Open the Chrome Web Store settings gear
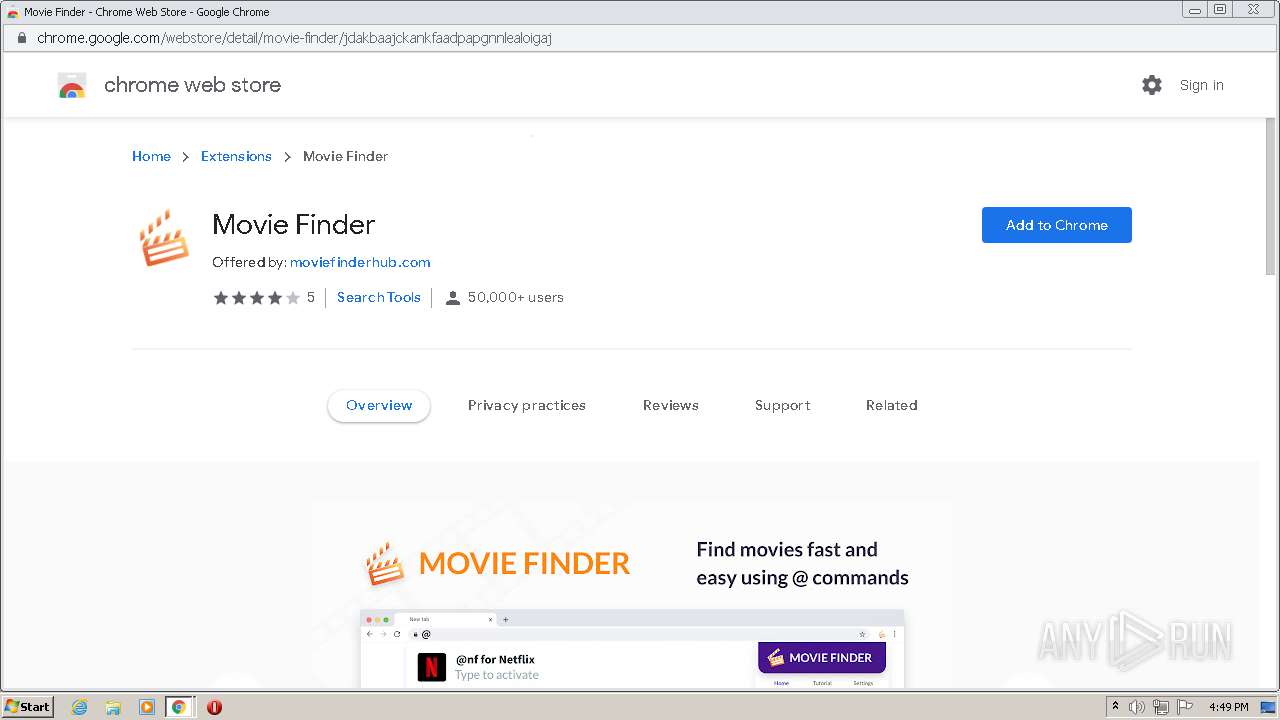 tap(1152, 85)
